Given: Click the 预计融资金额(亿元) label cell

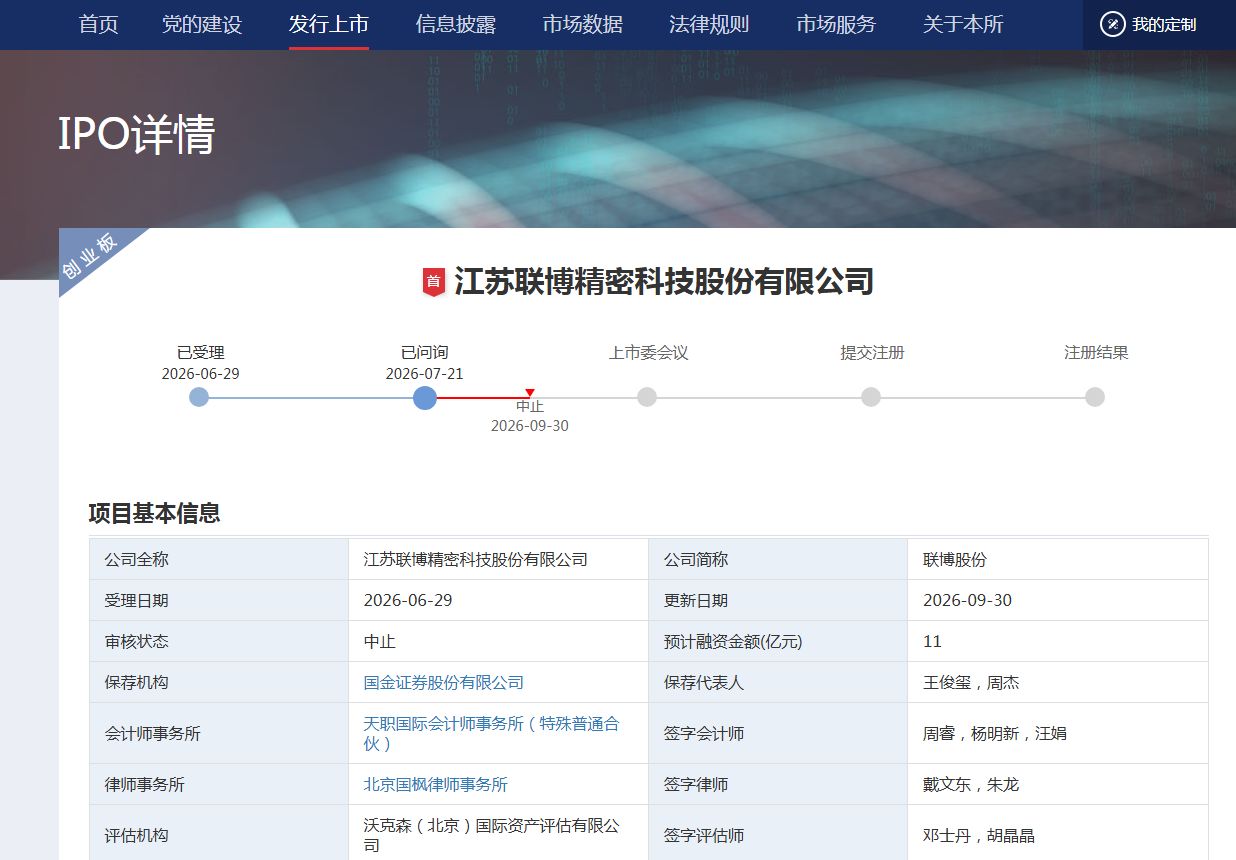Looking at the screenshot, I should [778, 642].
